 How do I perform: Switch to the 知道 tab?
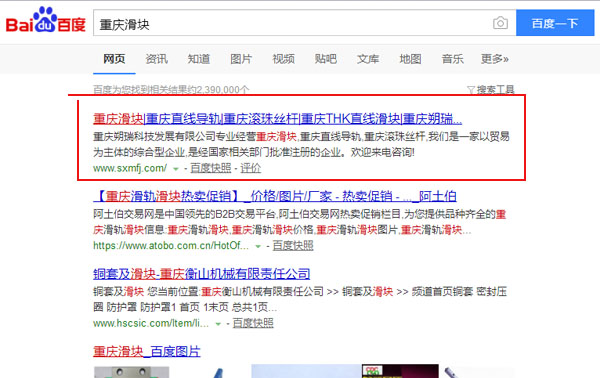tap(199, 59)
